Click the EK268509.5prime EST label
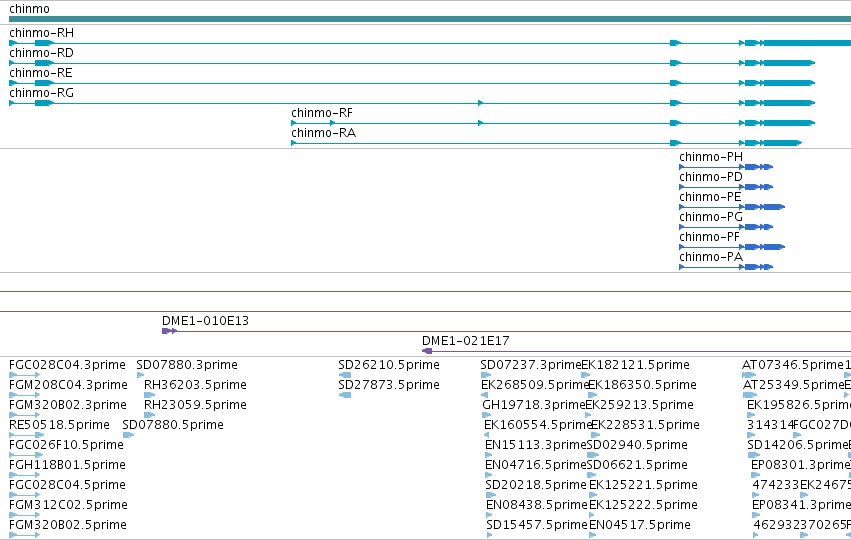 coord(535,385)
